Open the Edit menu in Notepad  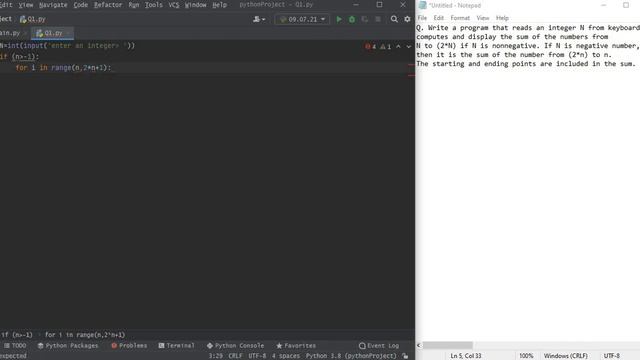(x=438, y=18)
